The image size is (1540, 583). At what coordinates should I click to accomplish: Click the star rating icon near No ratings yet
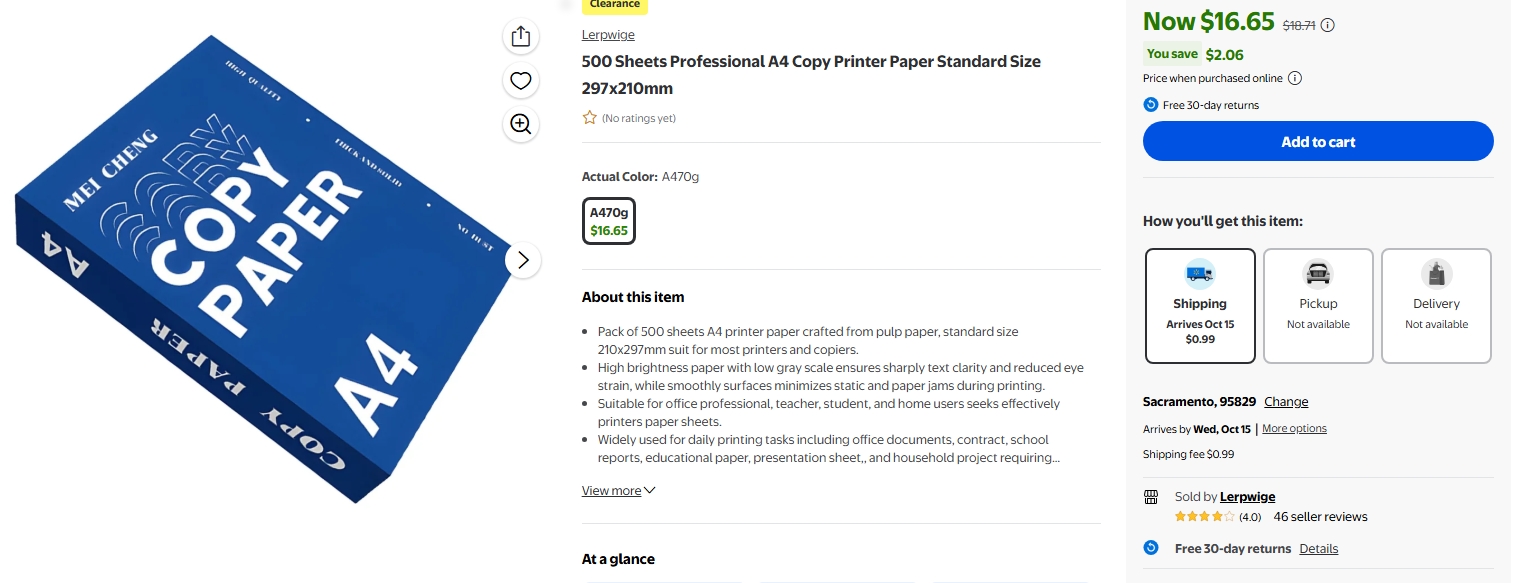590,118
